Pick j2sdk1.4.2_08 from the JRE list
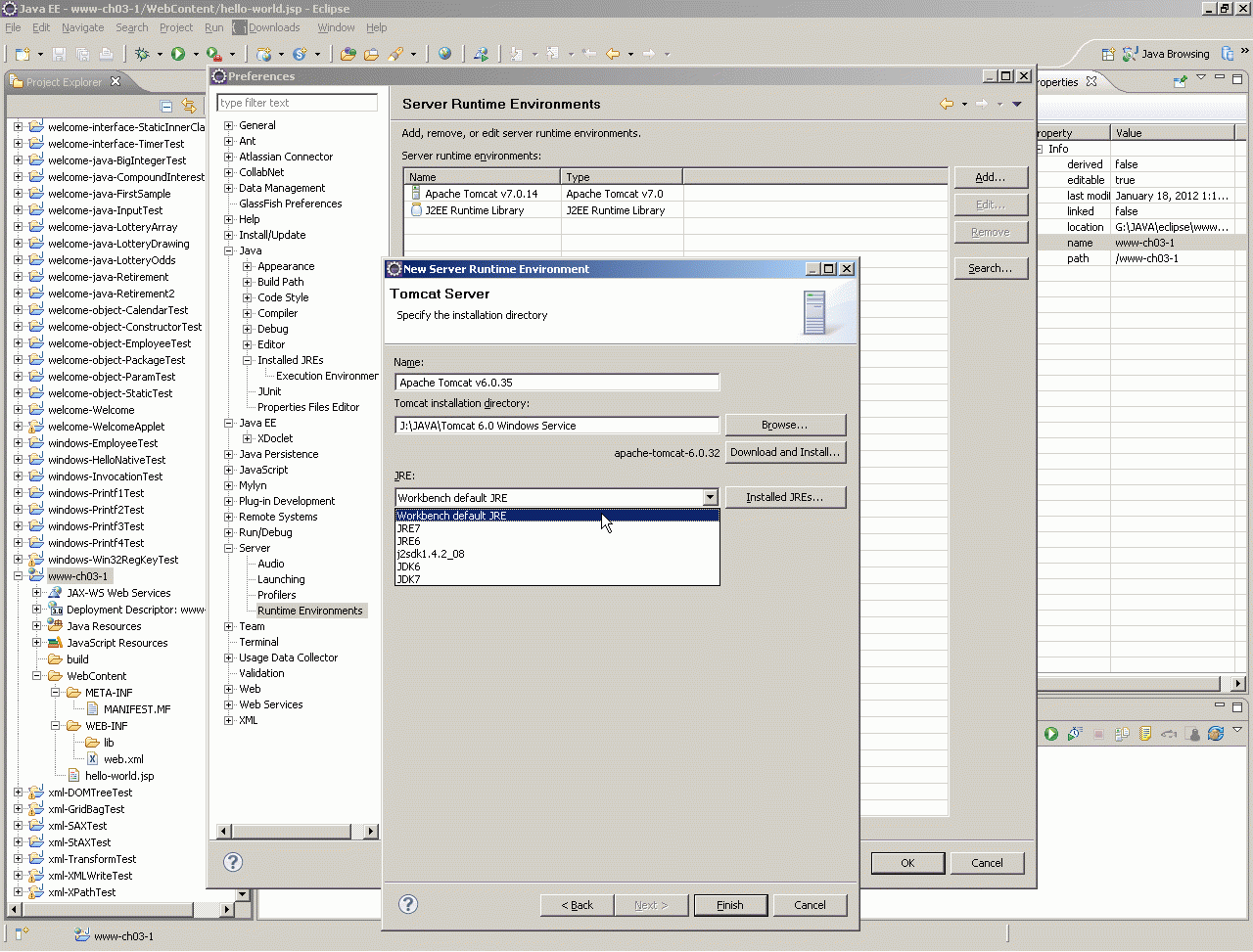 [557, 554]
